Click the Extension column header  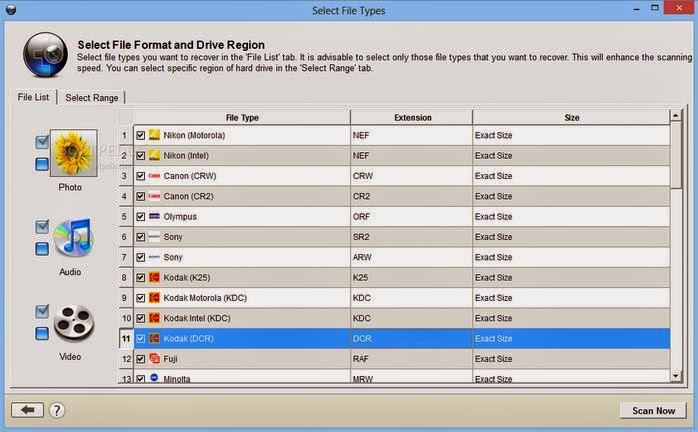[412, 118]
